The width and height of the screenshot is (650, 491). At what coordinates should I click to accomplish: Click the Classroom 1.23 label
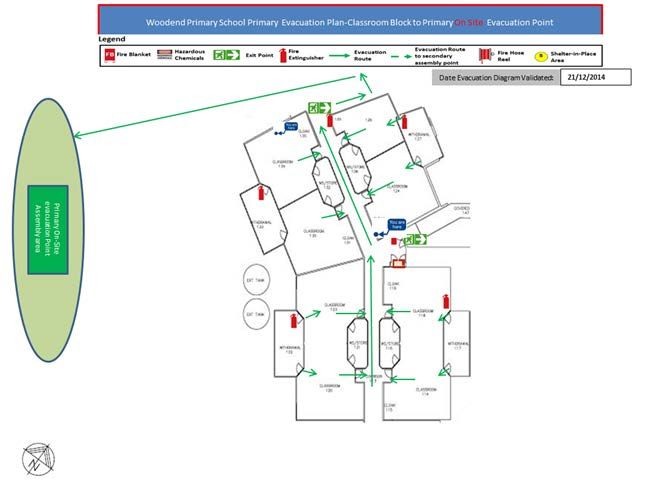[334, 307]
